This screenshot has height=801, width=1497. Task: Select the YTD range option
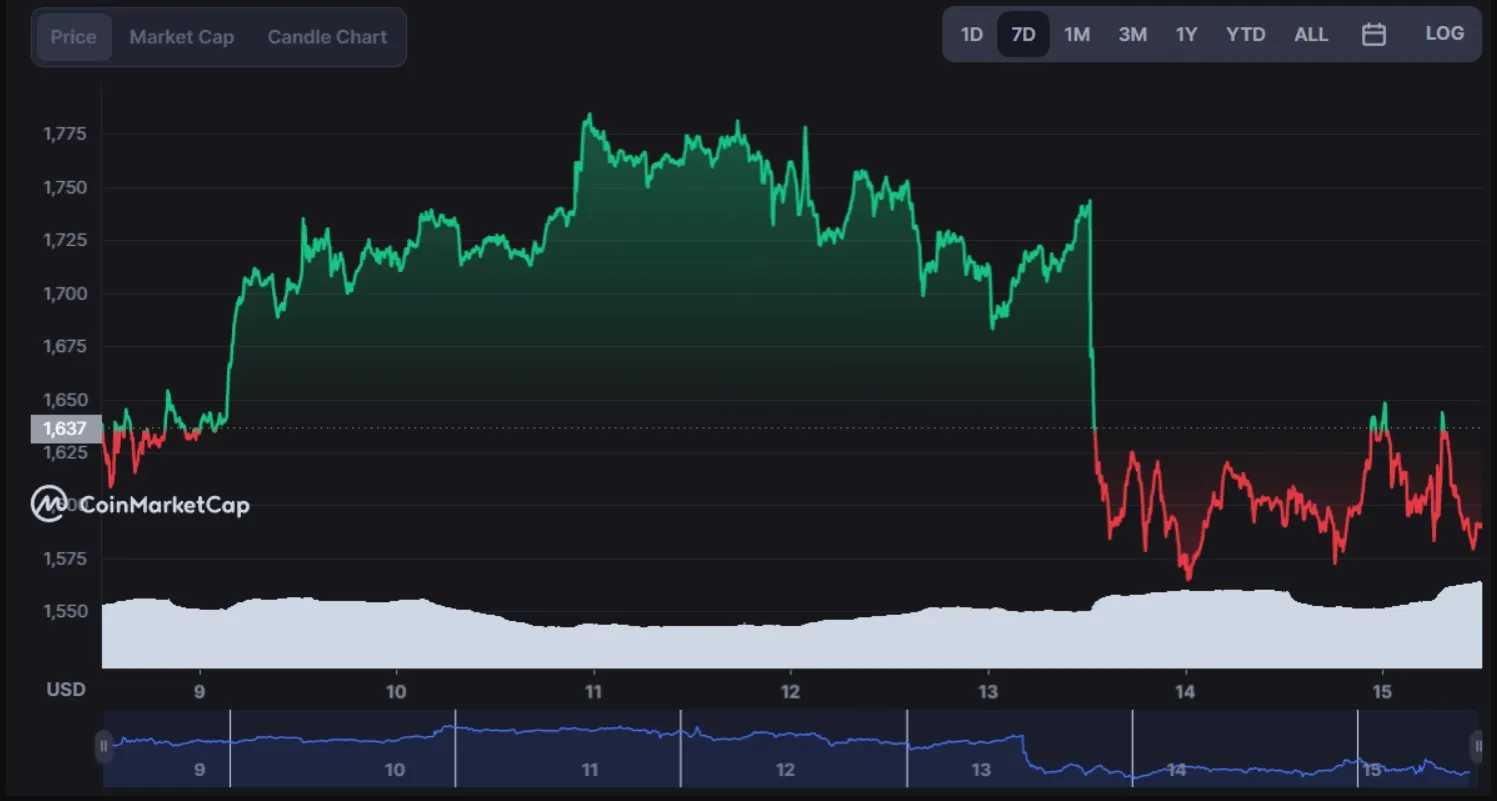coord(1246,34)
